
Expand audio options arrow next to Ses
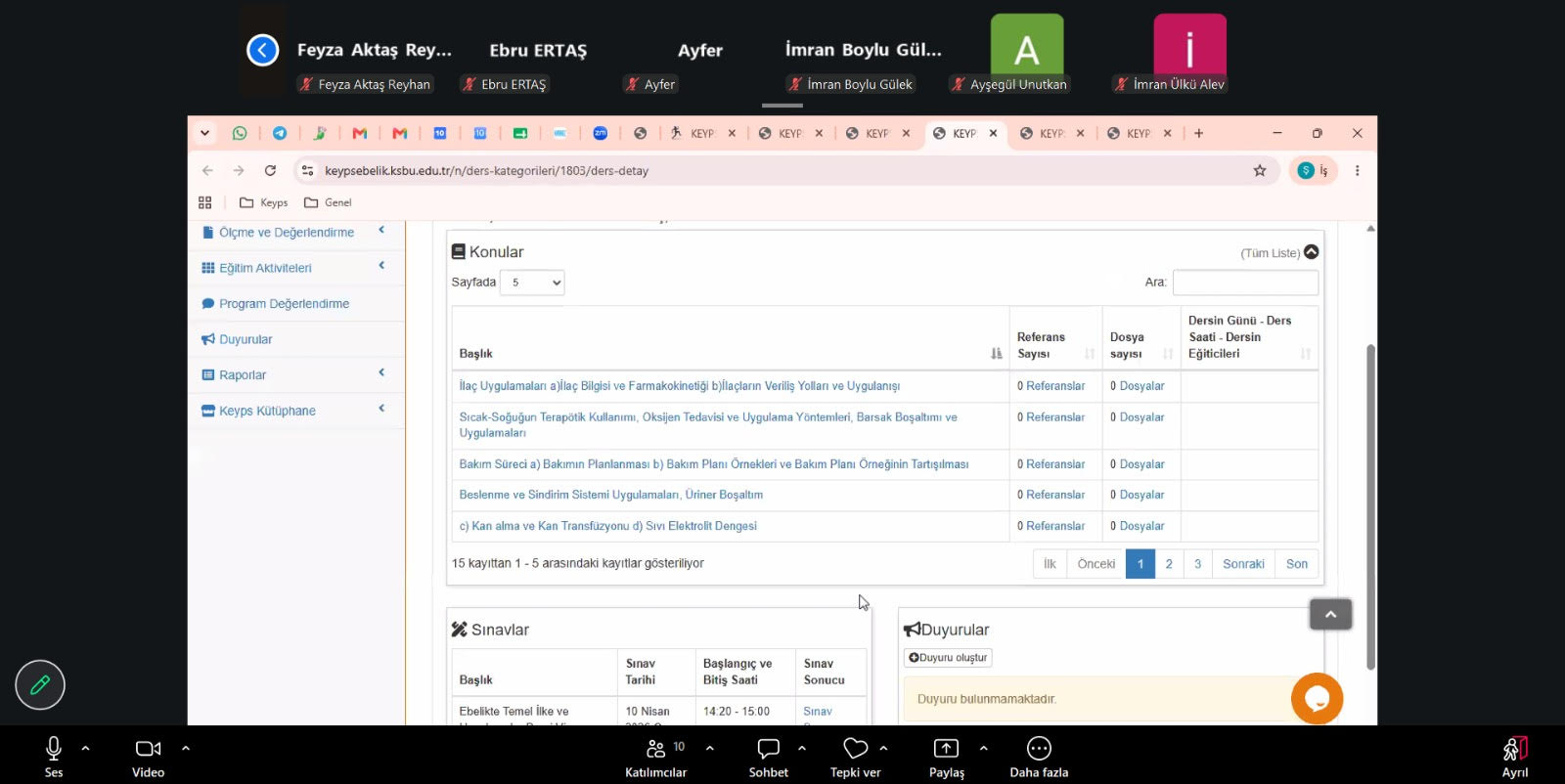(86, 749)
